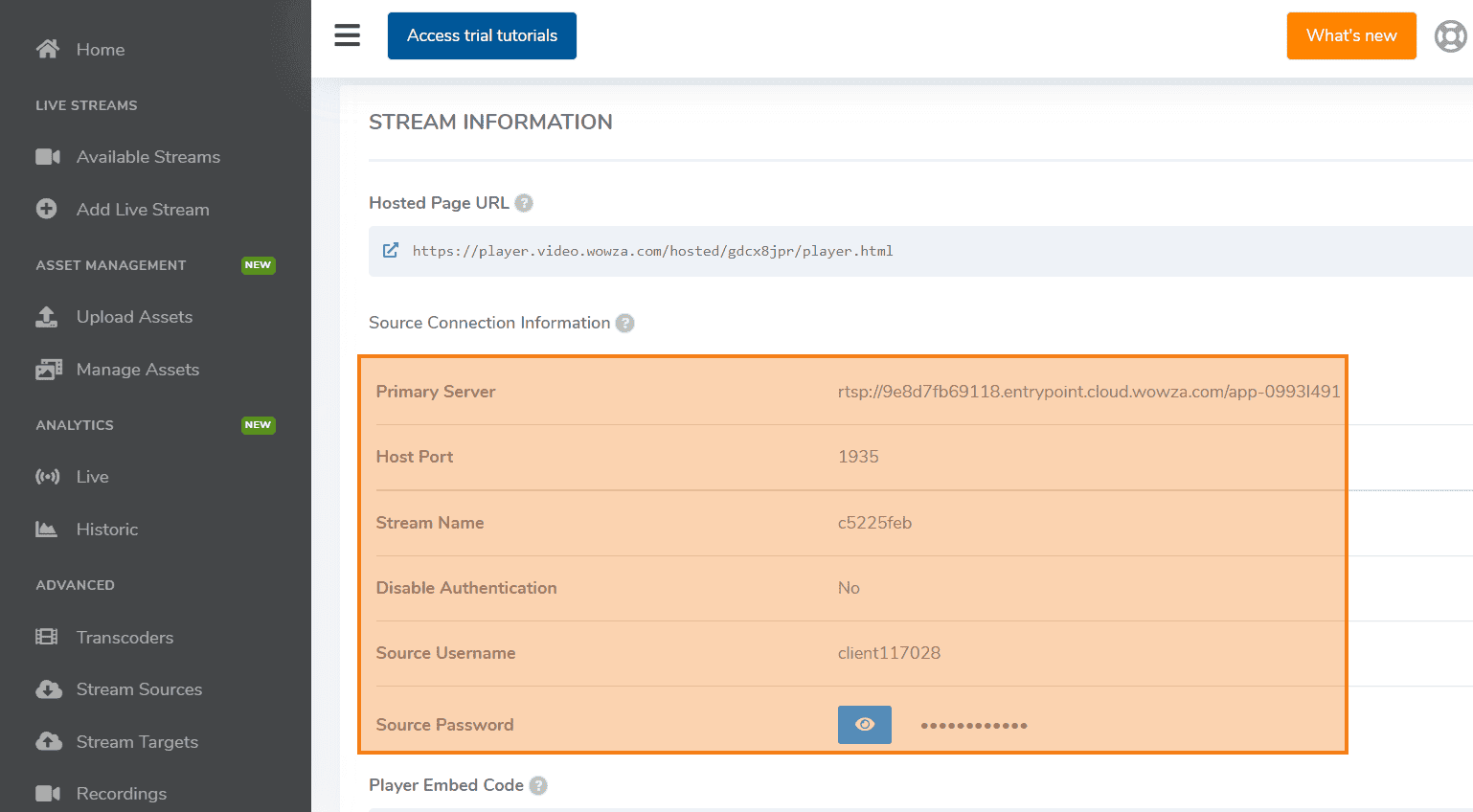Open Stream Targets menu item
Viewport: 1473px width, 812px height.
tap(137, 742)
